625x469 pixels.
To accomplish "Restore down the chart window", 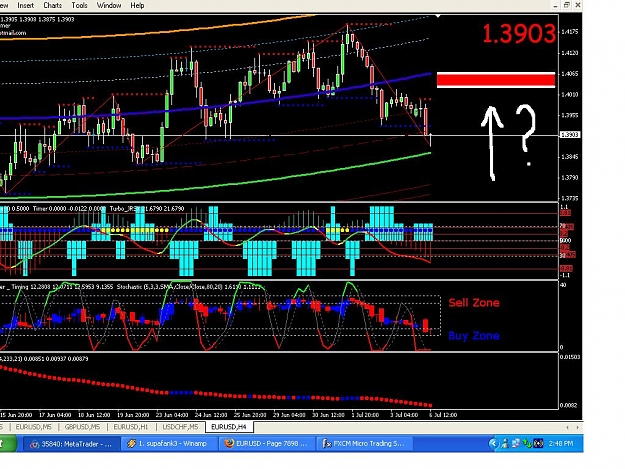I will click(x=566, y=5).
